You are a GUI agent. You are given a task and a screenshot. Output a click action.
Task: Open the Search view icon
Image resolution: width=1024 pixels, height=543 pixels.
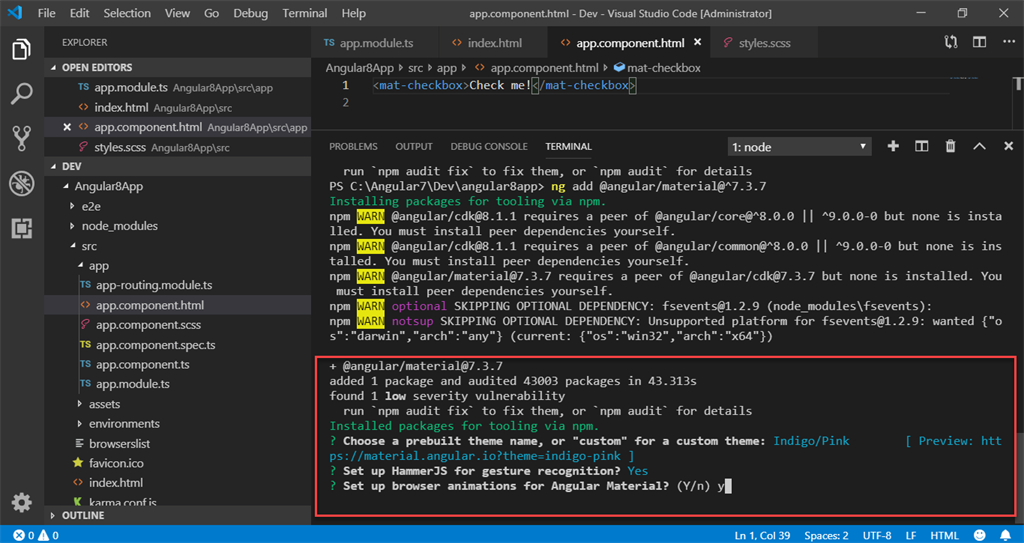point(21,95)
